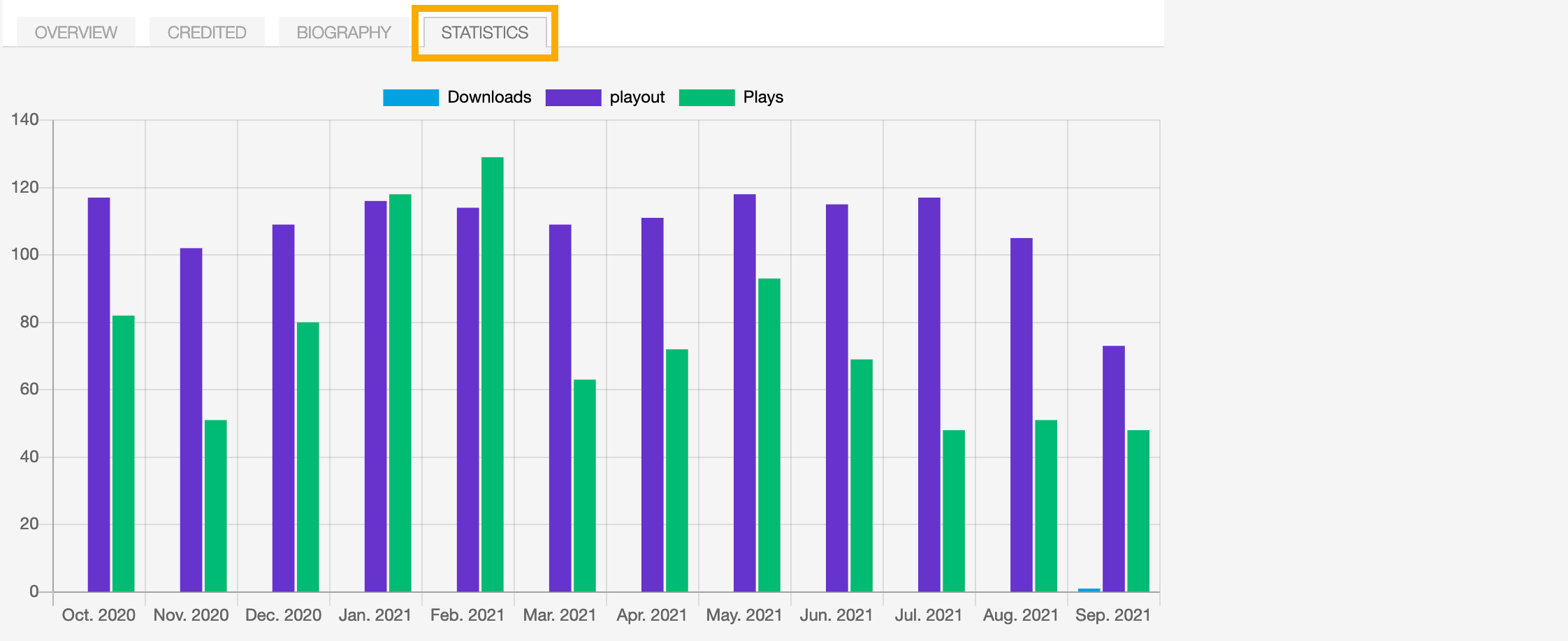Screen dimensions: 1568x641
Task: Click the 60 y-axis value
Action: (x=29, y=389)
